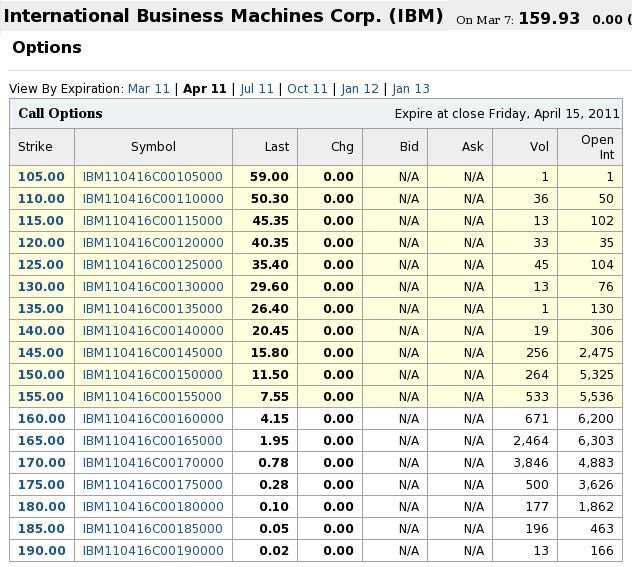Open the Jan 12 expiration link
The height and width of the screenshot is (567, 632).
360,89
